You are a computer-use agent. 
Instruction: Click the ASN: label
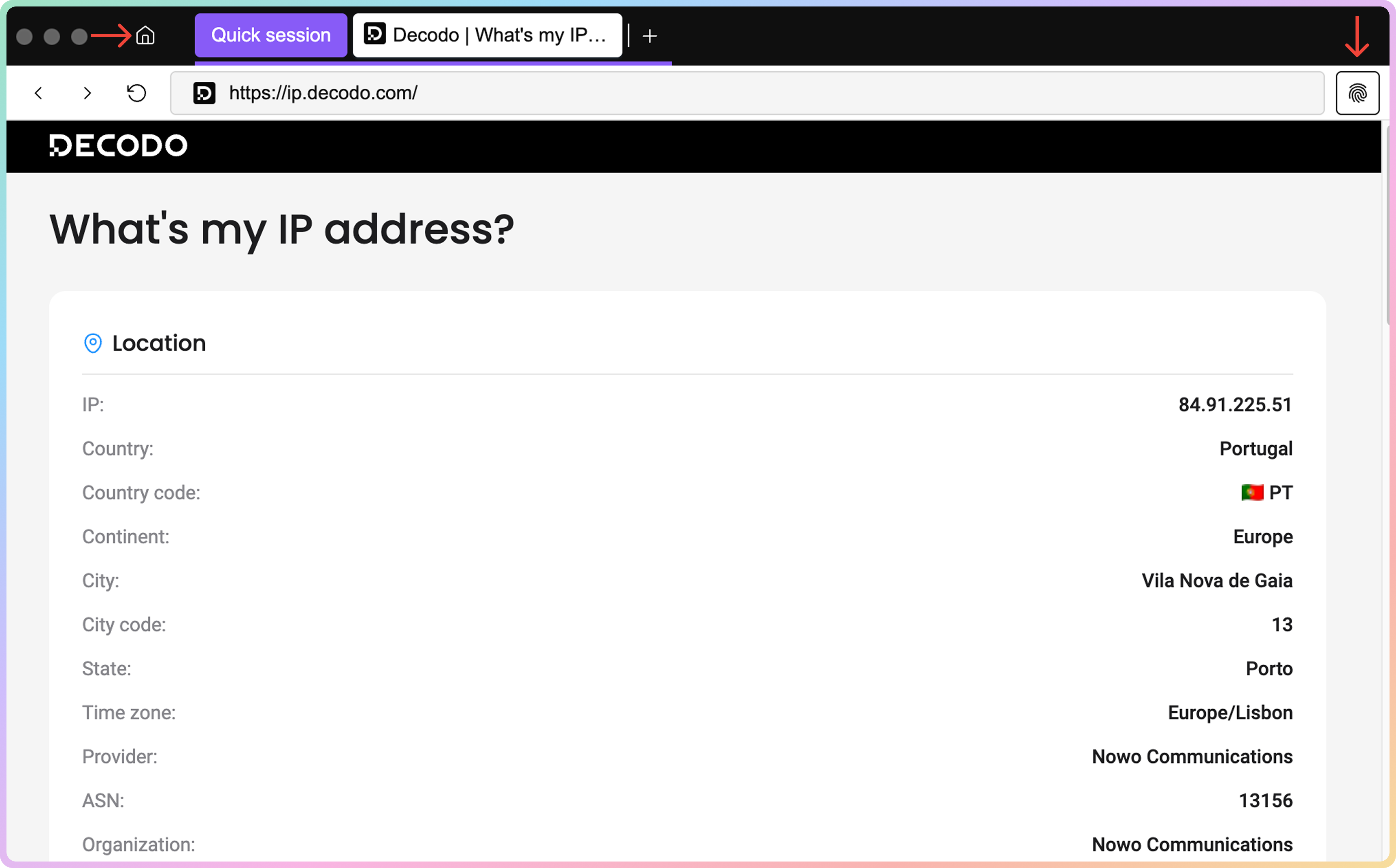pyautogui.click(x=103, y=801)
